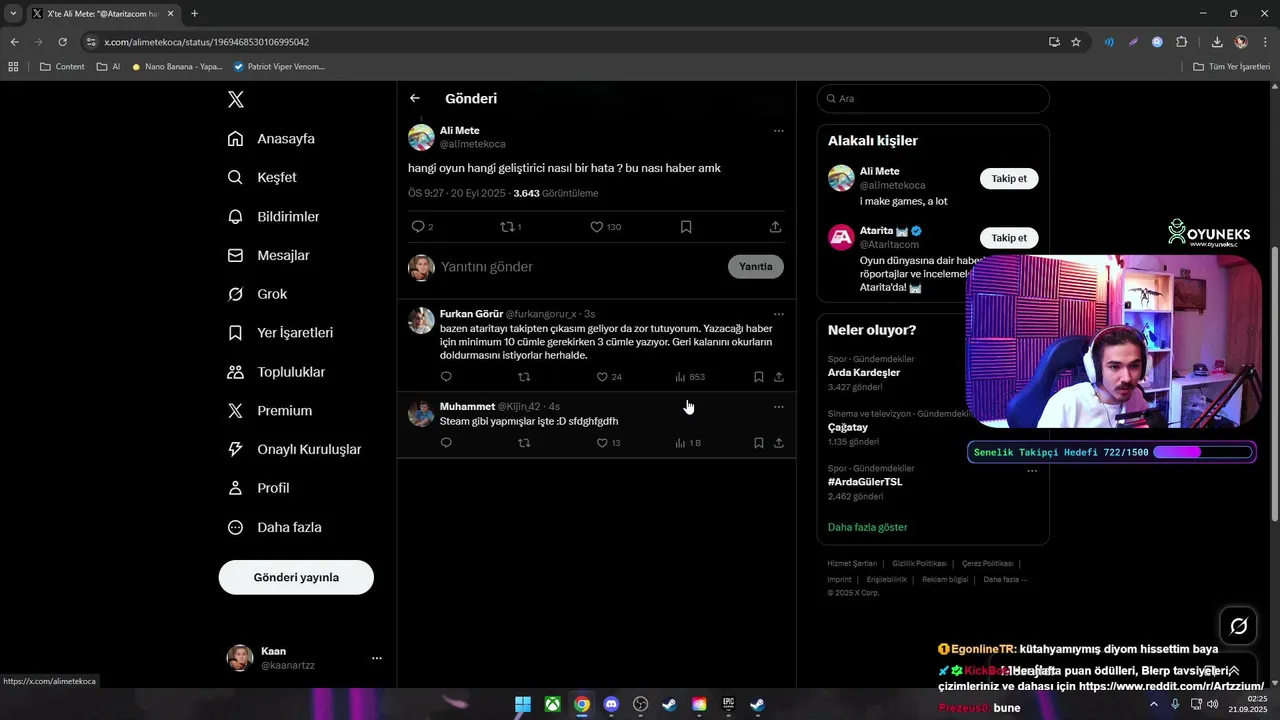This screenshot has height=720, width=1280.
Task: Open Premium in the sidebar
Action: point(270,411)
